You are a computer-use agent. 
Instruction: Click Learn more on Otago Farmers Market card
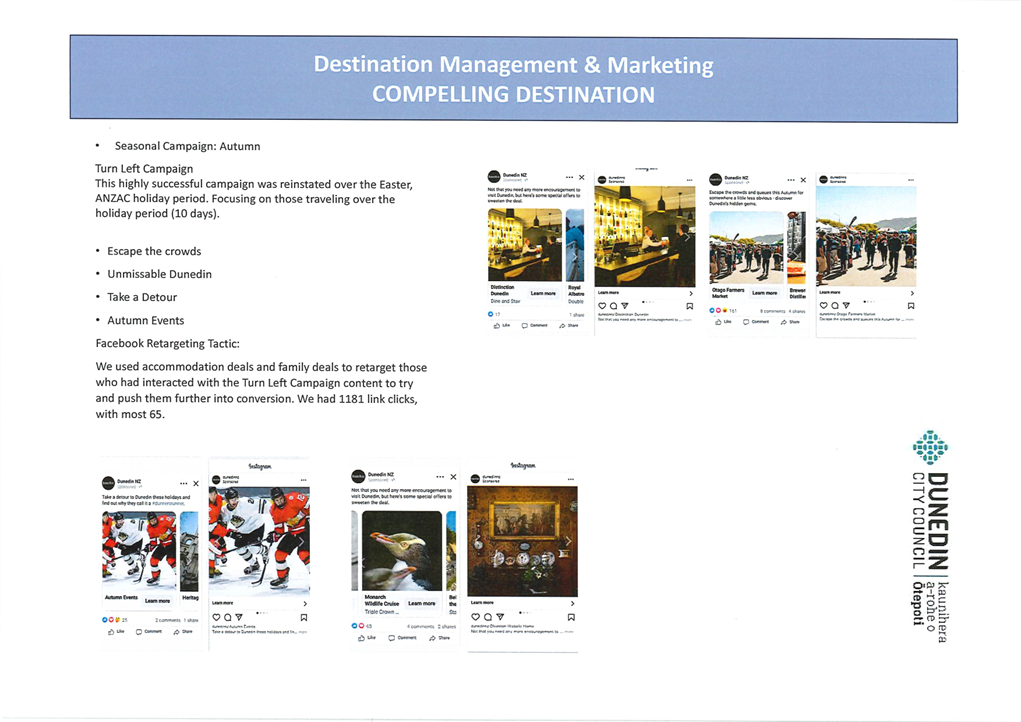[x=764, y=293]
